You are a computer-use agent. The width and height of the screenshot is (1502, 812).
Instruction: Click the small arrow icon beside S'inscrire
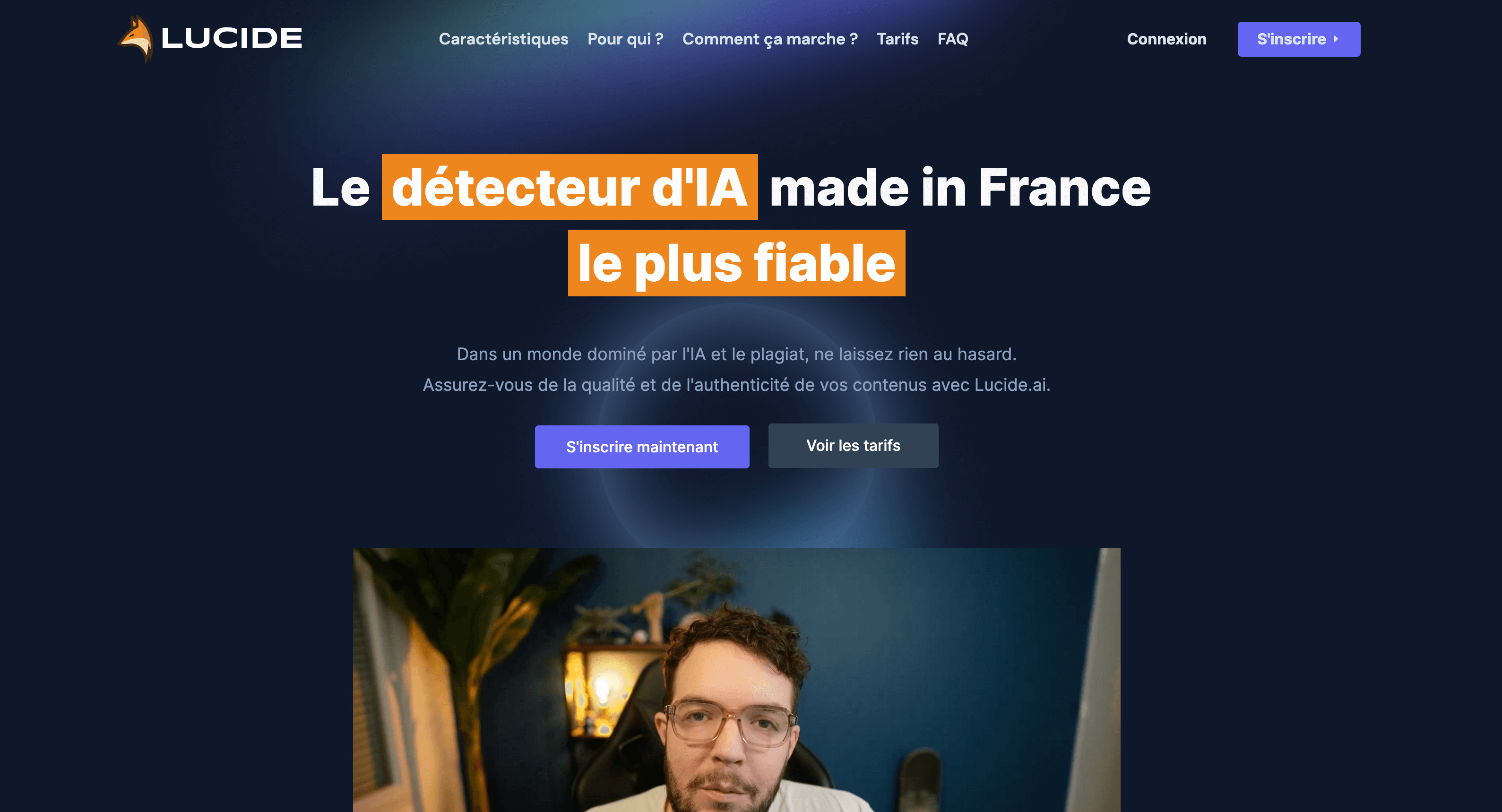1336,39
